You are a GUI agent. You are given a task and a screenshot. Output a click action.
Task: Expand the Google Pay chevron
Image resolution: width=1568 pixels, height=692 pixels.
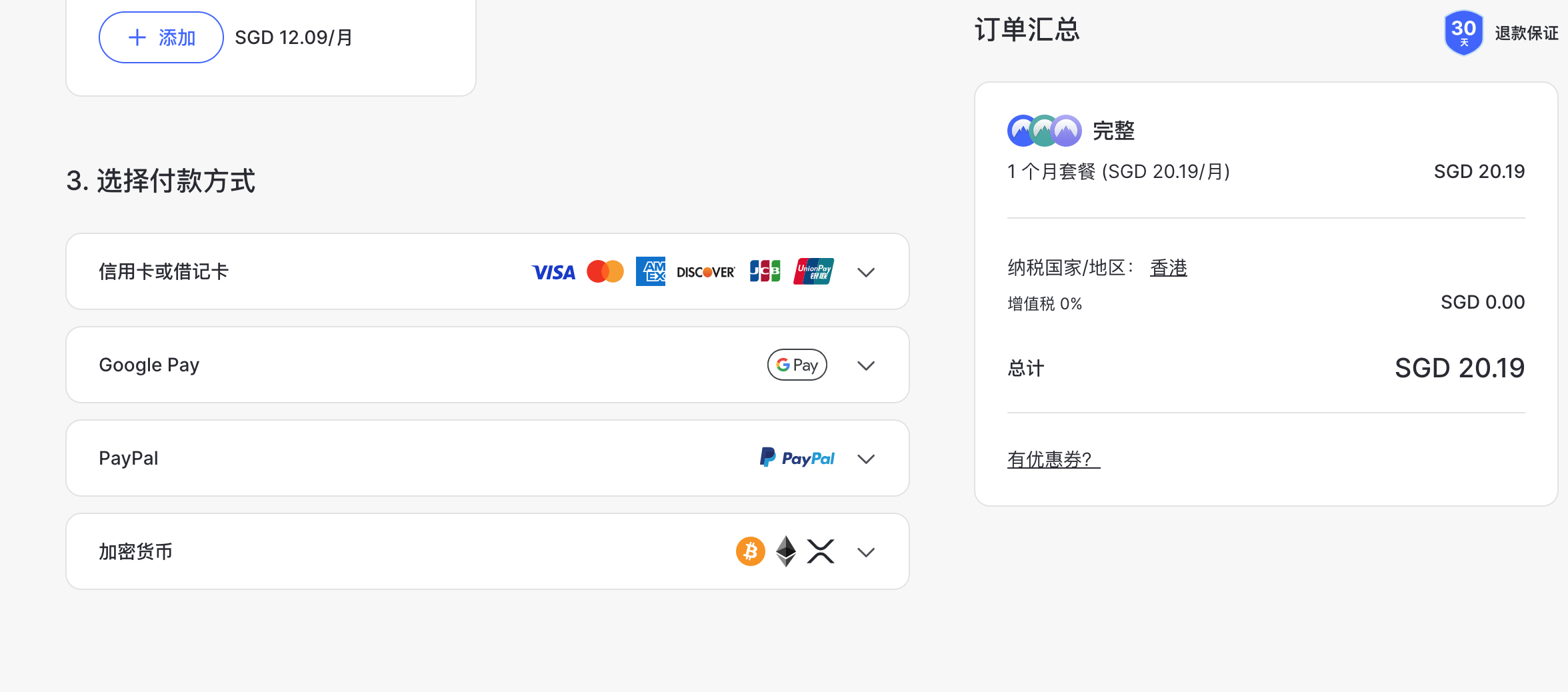(x=866, y=365)
